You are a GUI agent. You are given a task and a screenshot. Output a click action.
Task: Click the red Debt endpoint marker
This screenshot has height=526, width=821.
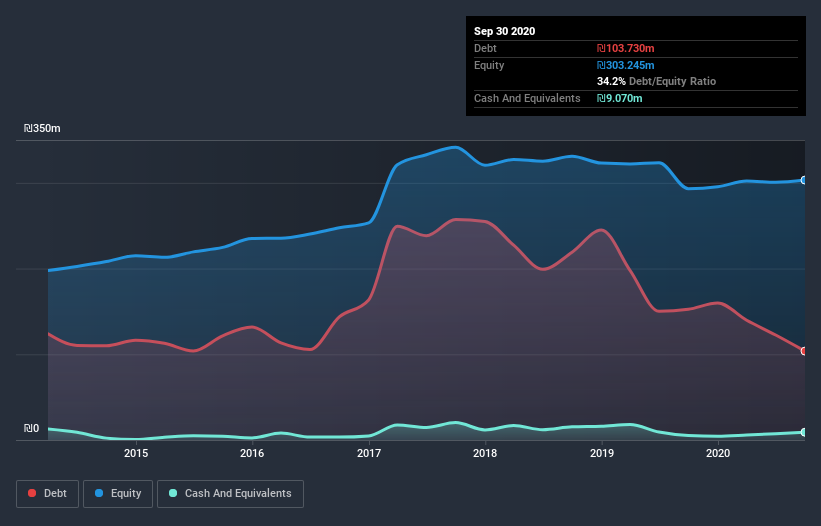tap(804, 351)
